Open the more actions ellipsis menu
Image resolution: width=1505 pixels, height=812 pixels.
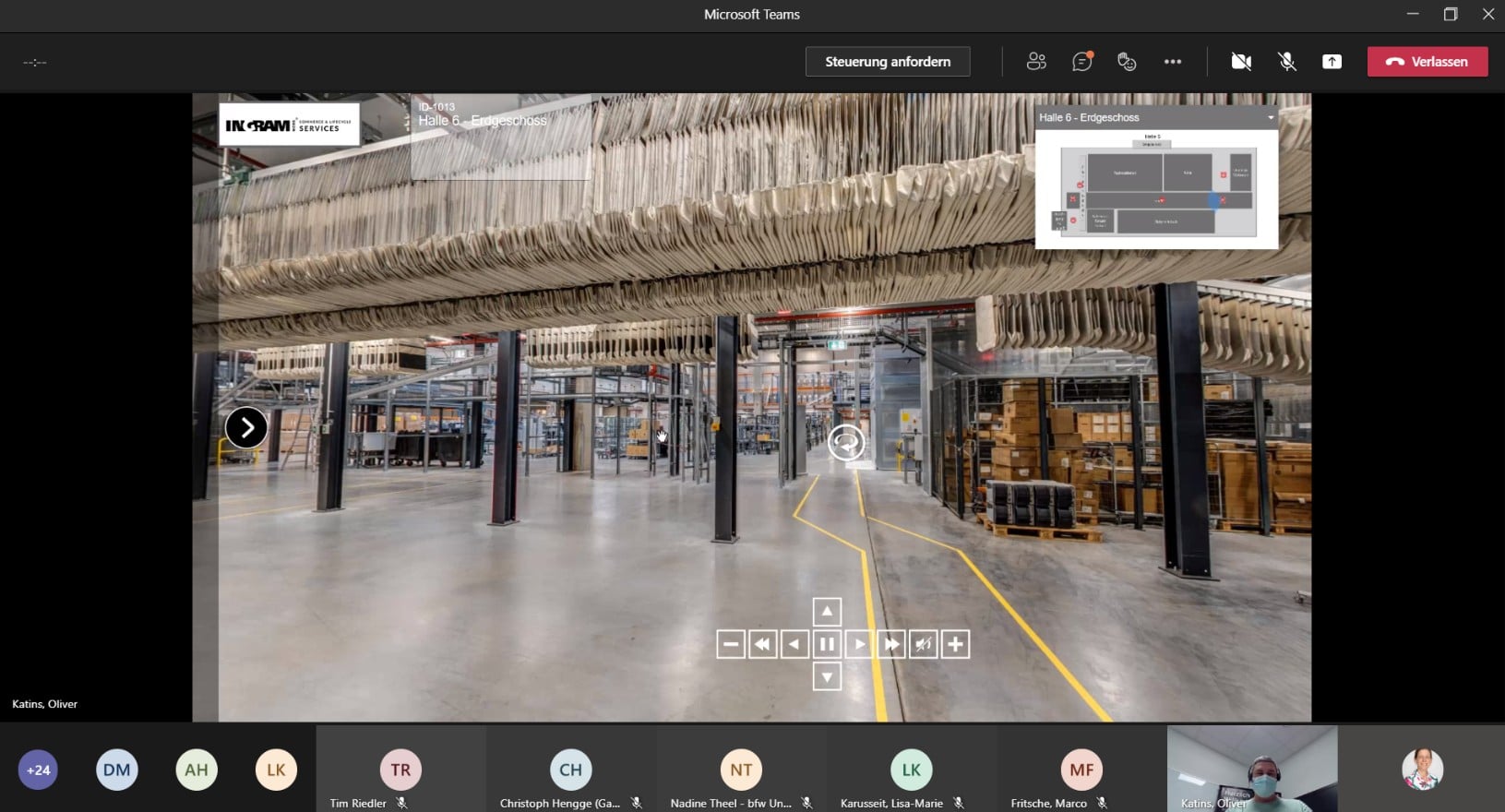click(1172, 62)
